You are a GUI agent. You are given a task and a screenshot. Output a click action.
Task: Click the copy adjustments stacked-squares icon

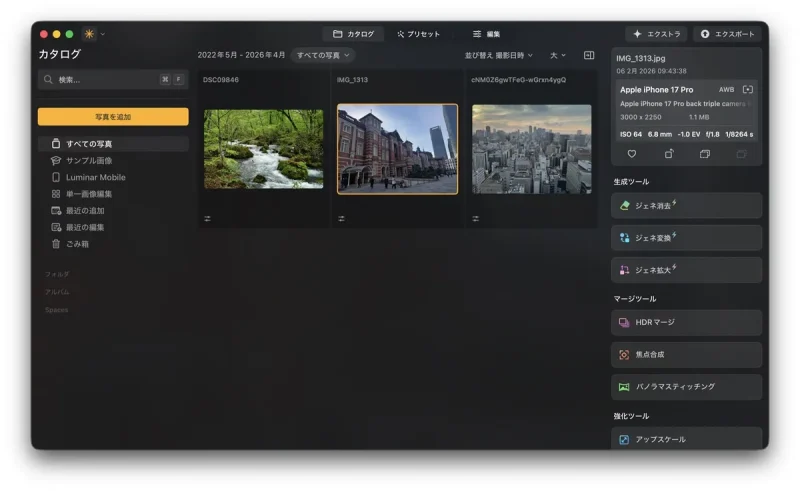tap(705, 154)
